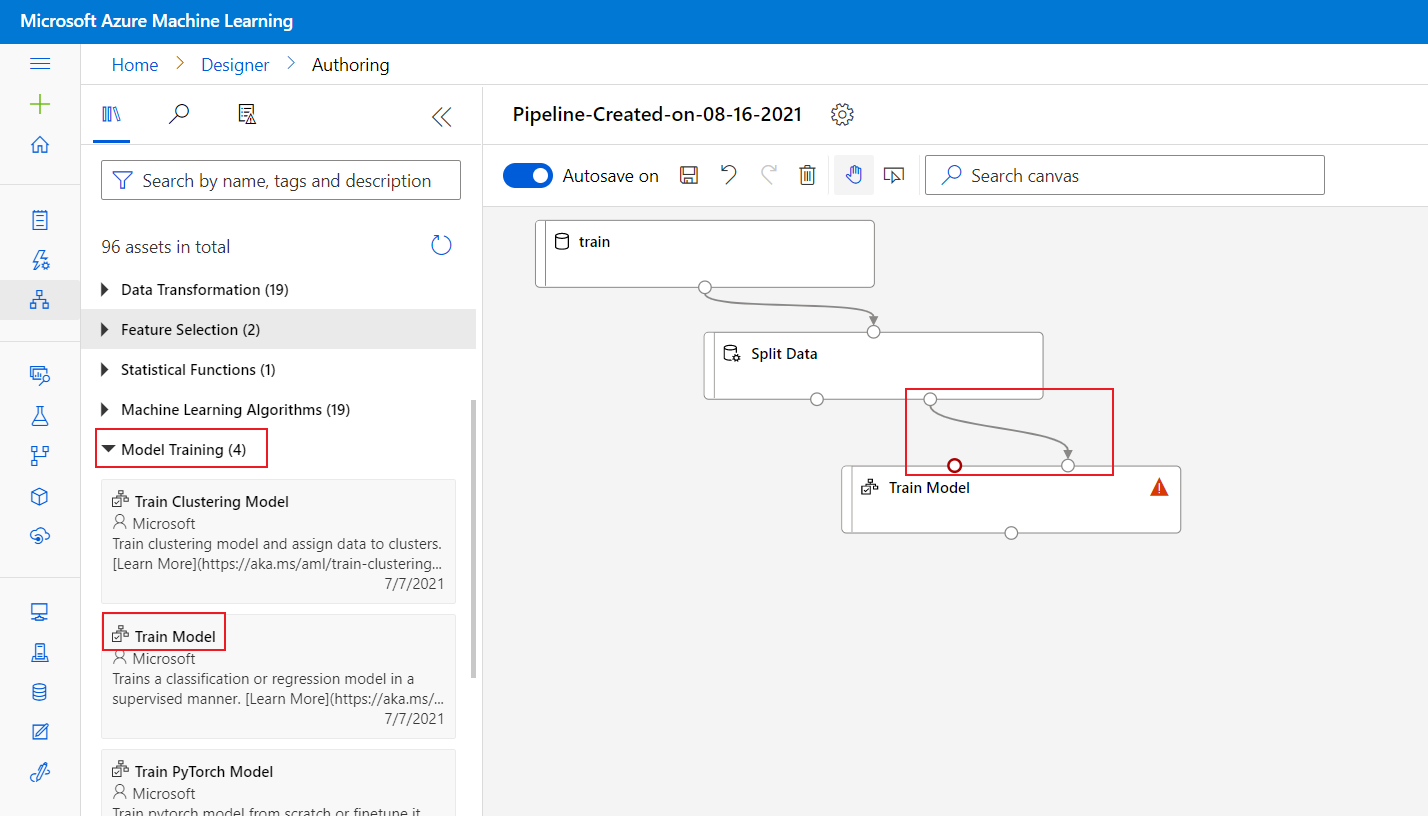Expand the Statistical Functions (1) category
Viewport: 1428px width, 816px height.
(279, 370)
